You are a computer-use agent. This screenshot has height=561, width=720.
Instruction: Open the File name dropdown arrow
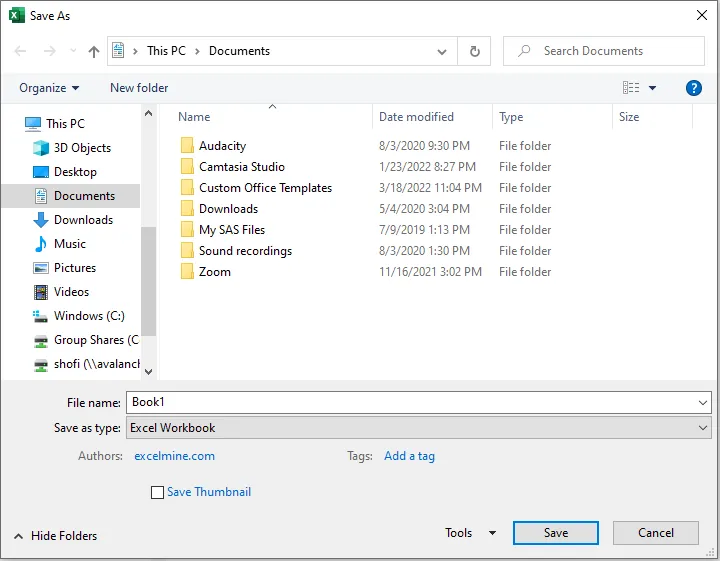pyautogui.click(x=703, y=403)
